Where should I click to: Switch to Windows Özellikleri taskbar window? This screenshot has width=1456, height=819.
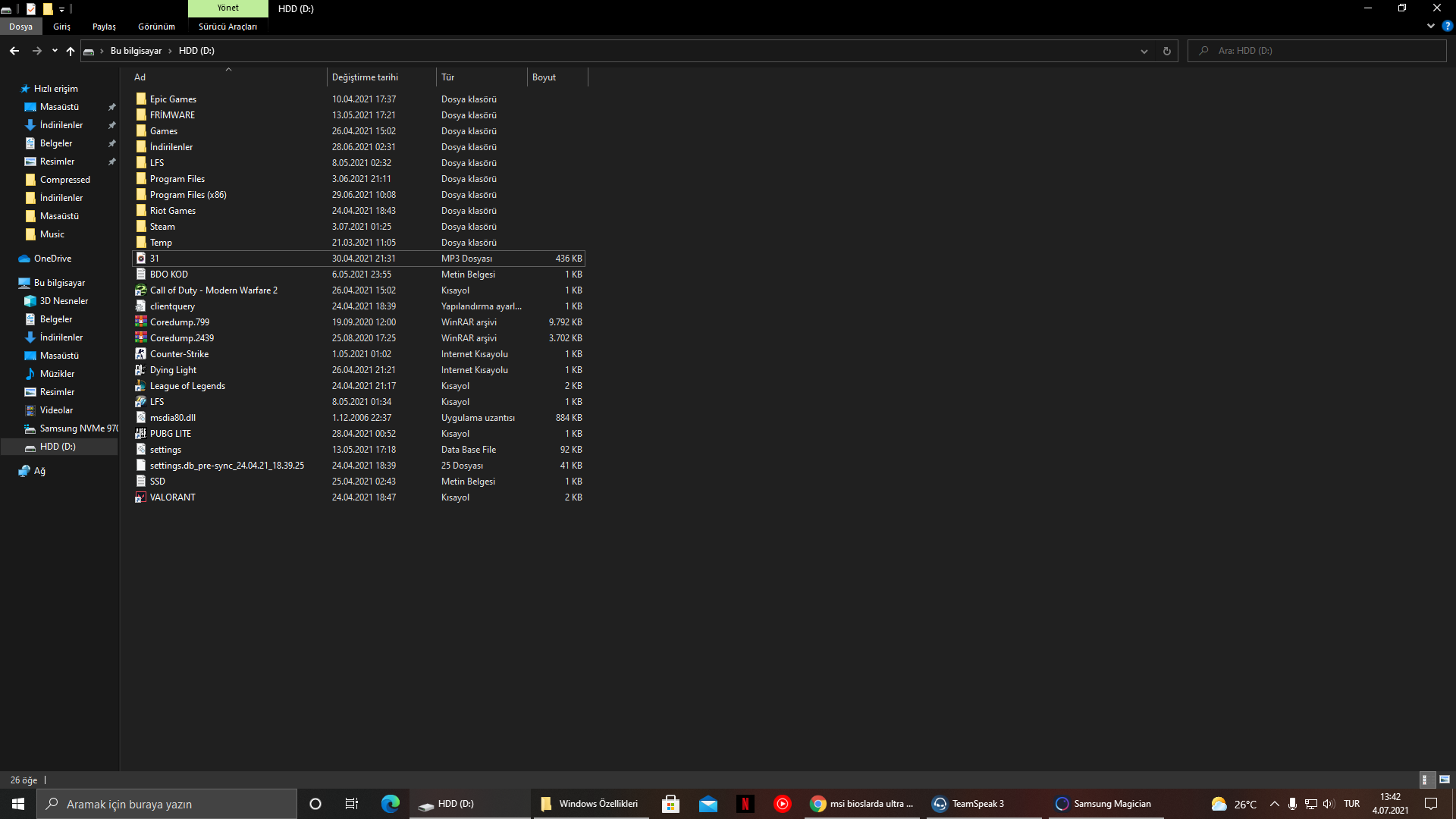click(x=590, y=804)
